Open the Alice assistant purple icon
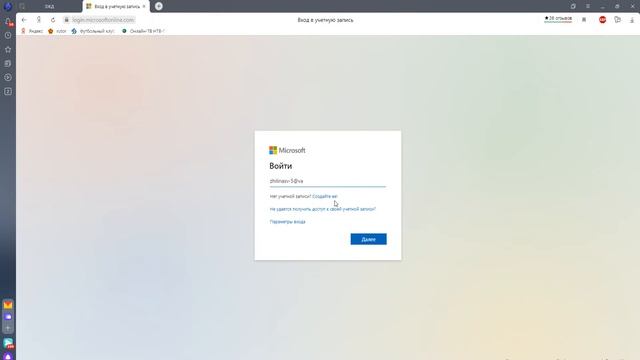The width and height of the screenshot is (640, 360). tap(8, 357)
